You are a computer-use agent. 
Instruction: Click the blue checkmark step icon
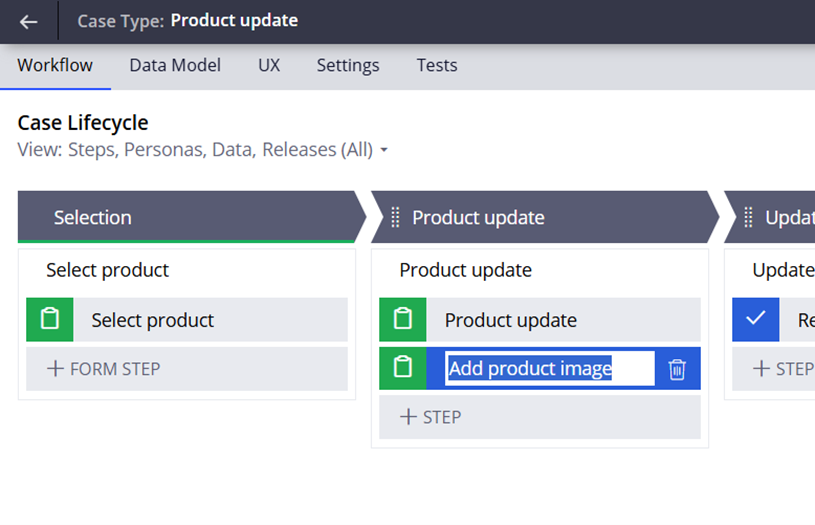point(755,320)
